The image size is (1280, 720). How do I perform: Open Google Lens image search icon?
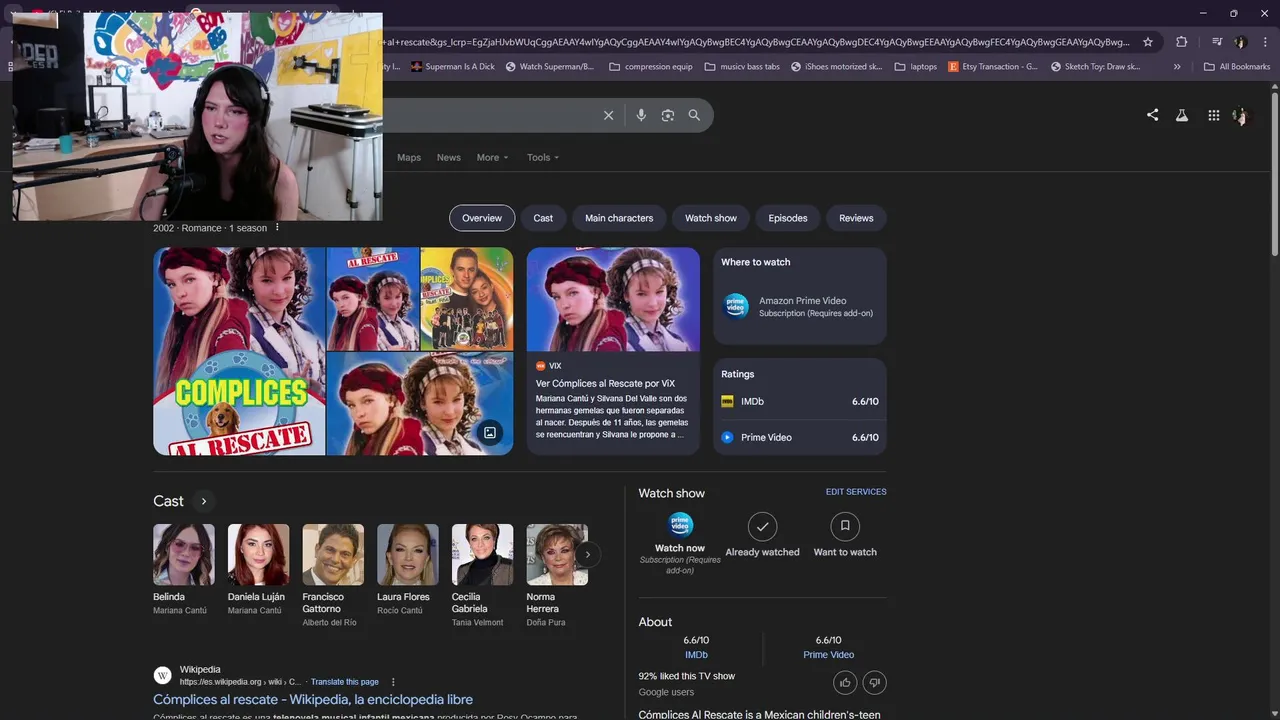668,115
